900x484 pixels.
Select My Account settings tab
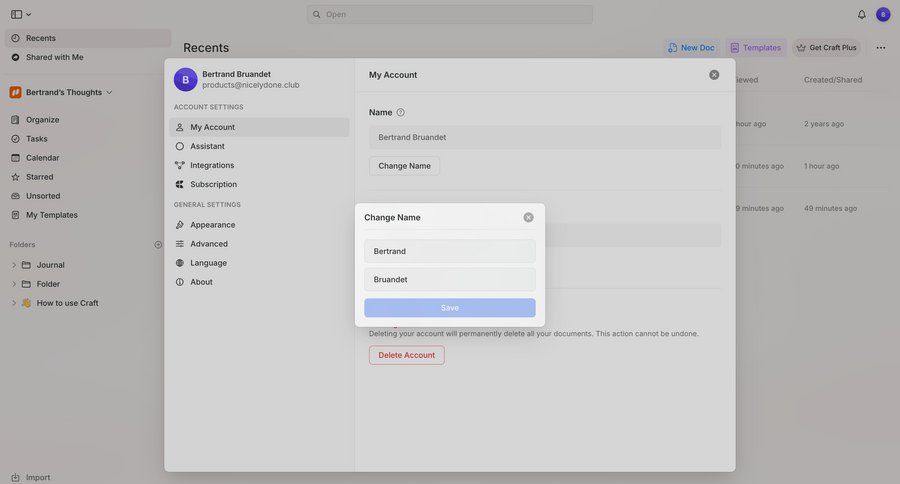click(x=259, y=127)
